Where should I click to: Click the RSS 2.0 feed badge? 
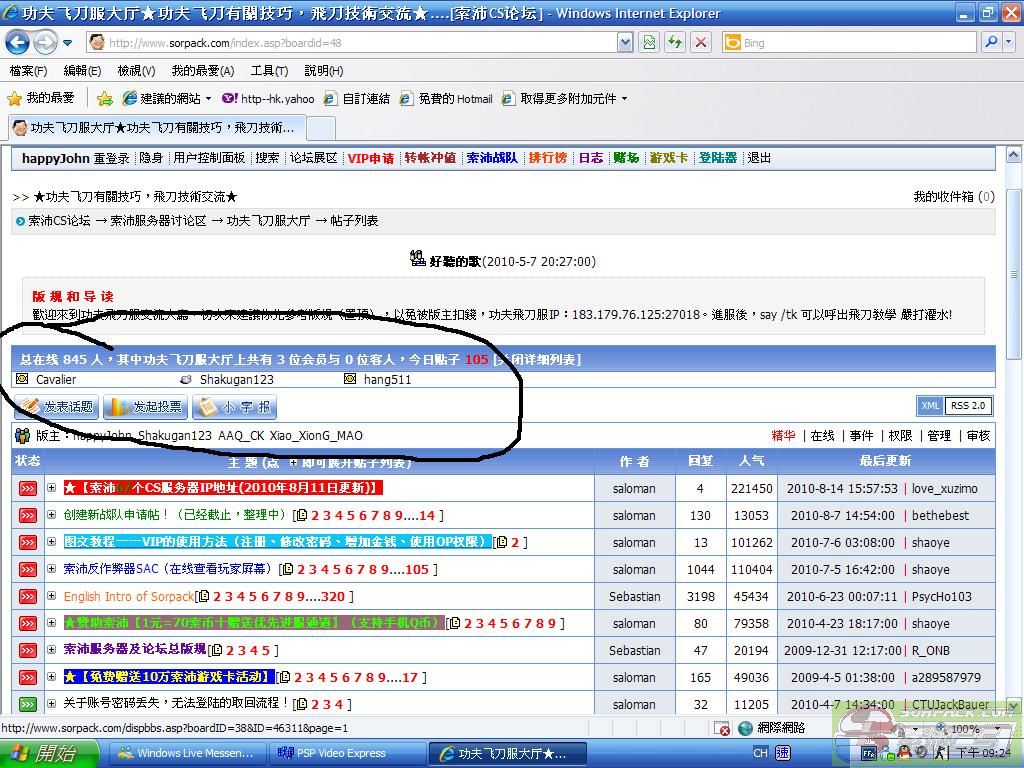(x=967, y=405)
